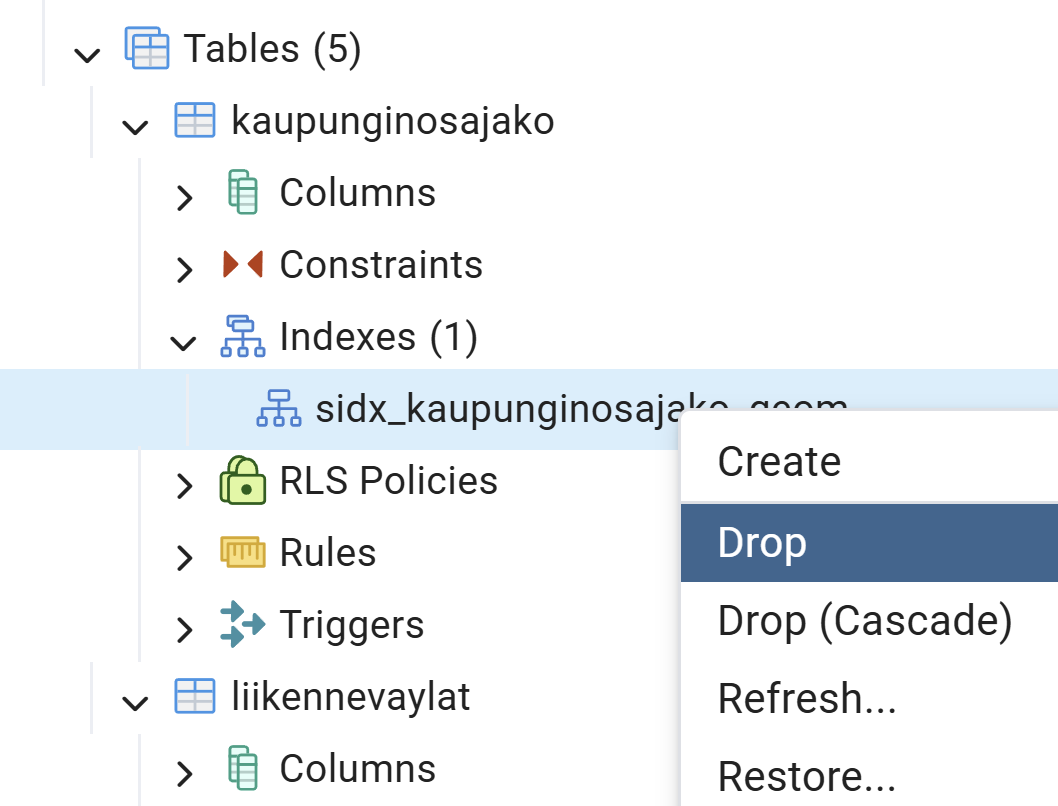Select the liikennevaylat table label
1058x806 pixels.
350,697
